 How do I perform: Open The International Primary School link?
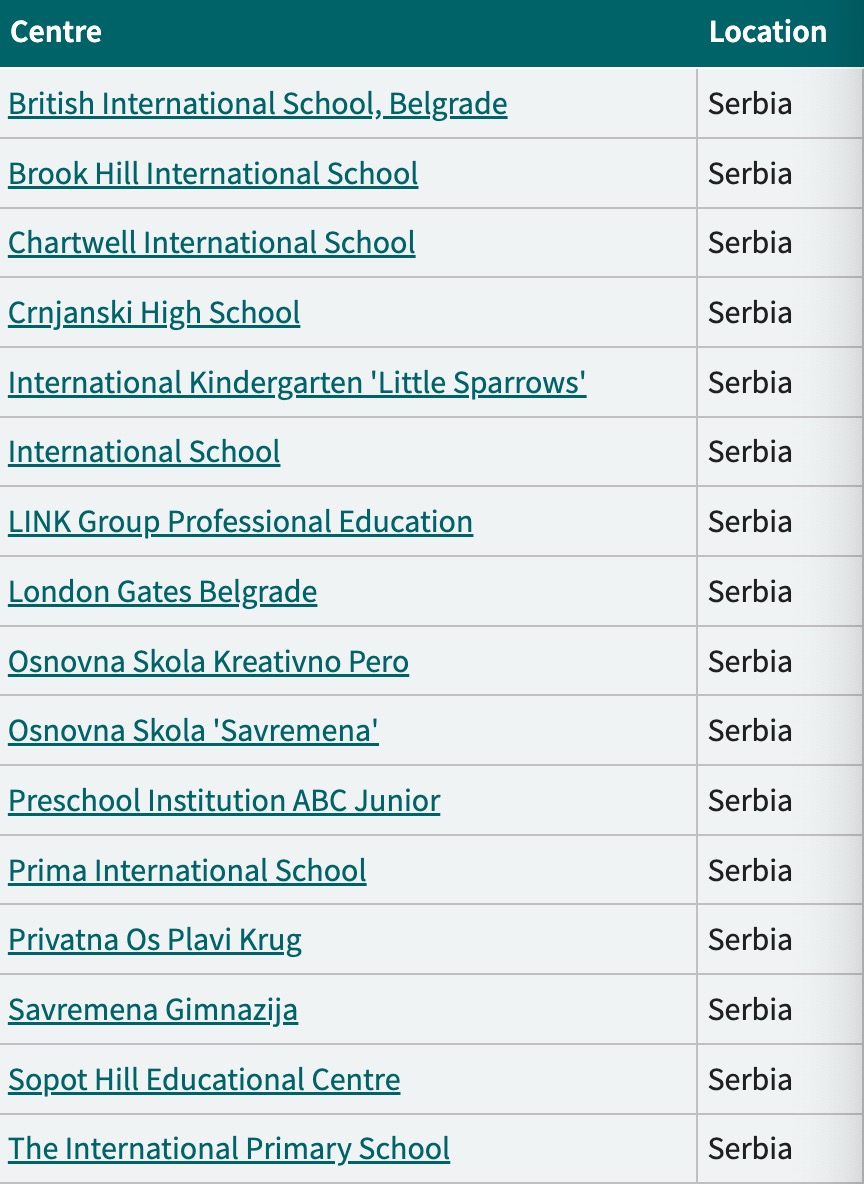229,1149
